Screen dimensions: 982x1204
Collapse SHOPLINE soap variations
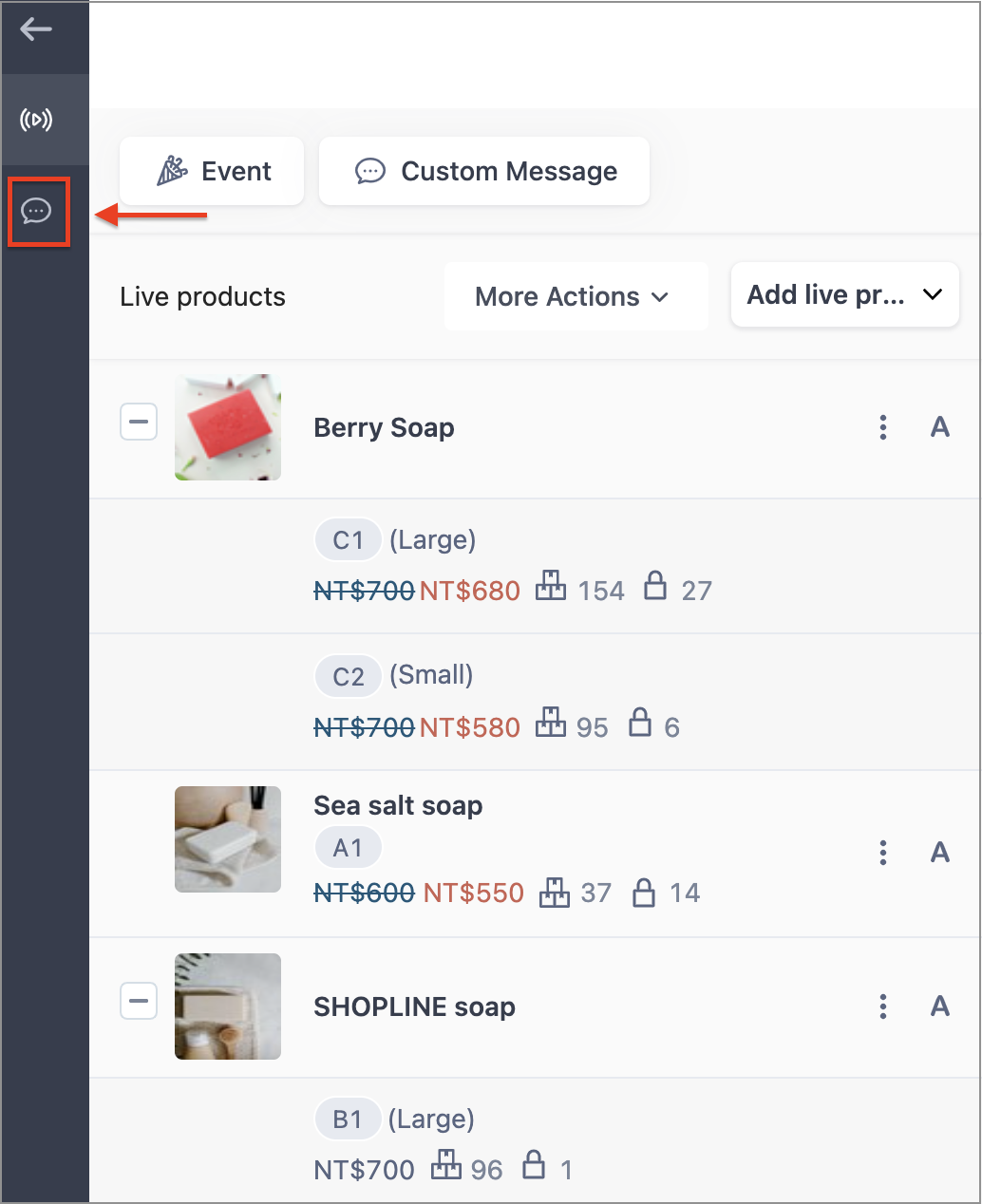point(139,1001)
